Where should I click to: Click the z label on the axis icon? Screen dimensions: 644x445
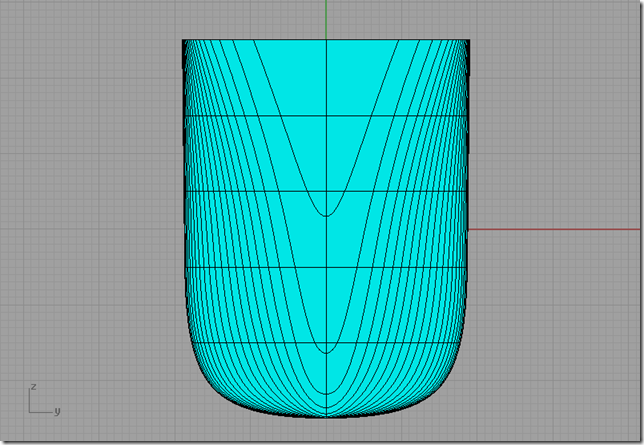[x=33, y=386]
